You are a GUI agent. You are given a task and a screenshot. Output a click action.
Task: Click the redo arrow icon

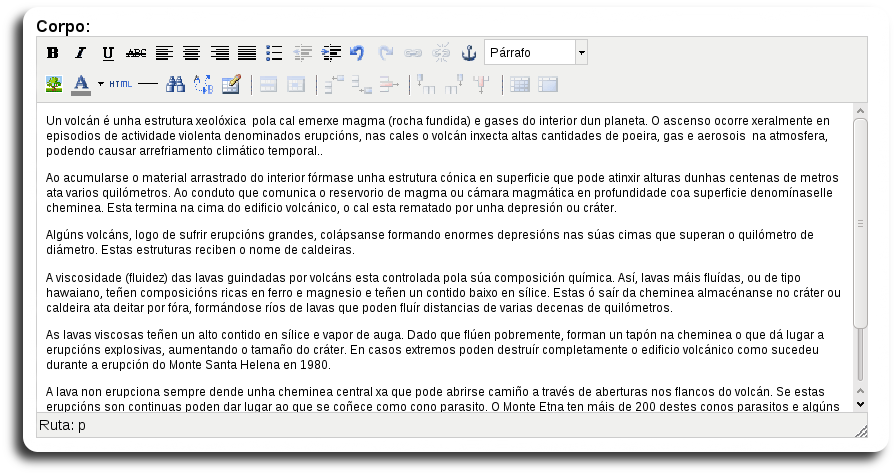[386, 53]
